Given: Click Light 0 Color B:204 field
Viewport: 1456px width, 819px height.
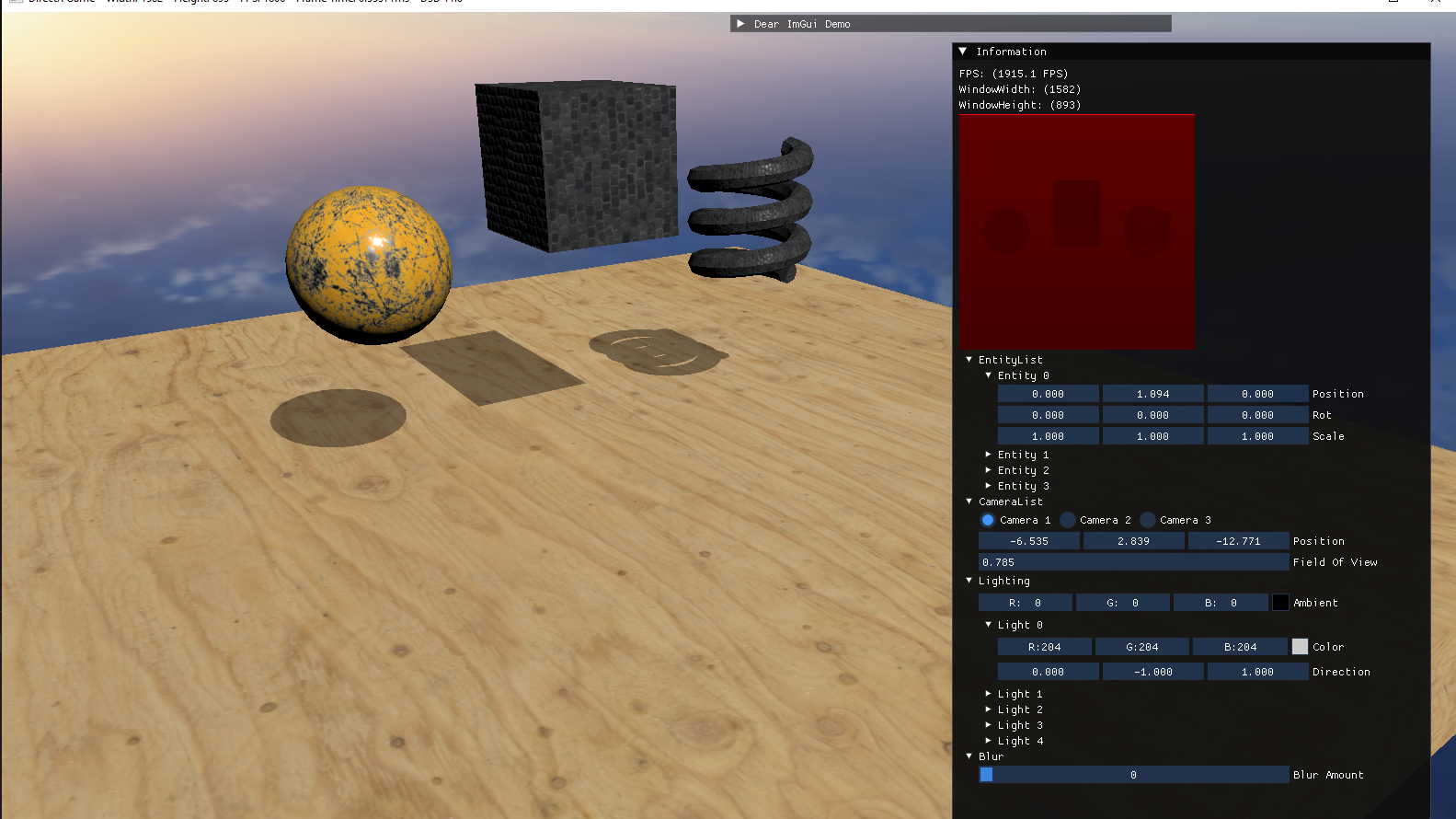Looking at the screenshot, I should click(x=1240, y=647).
